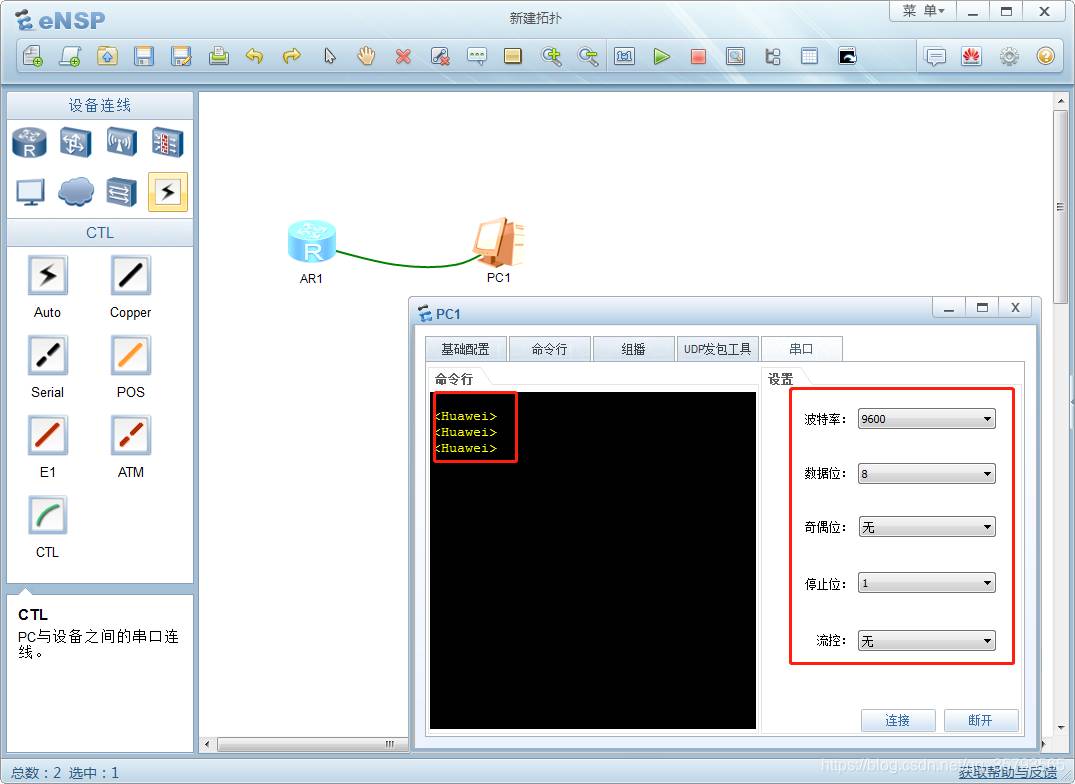Click inside the black serial terminal area
Image resolution: width=1075 pixels, height=784 pixels.
pos(593,560)
